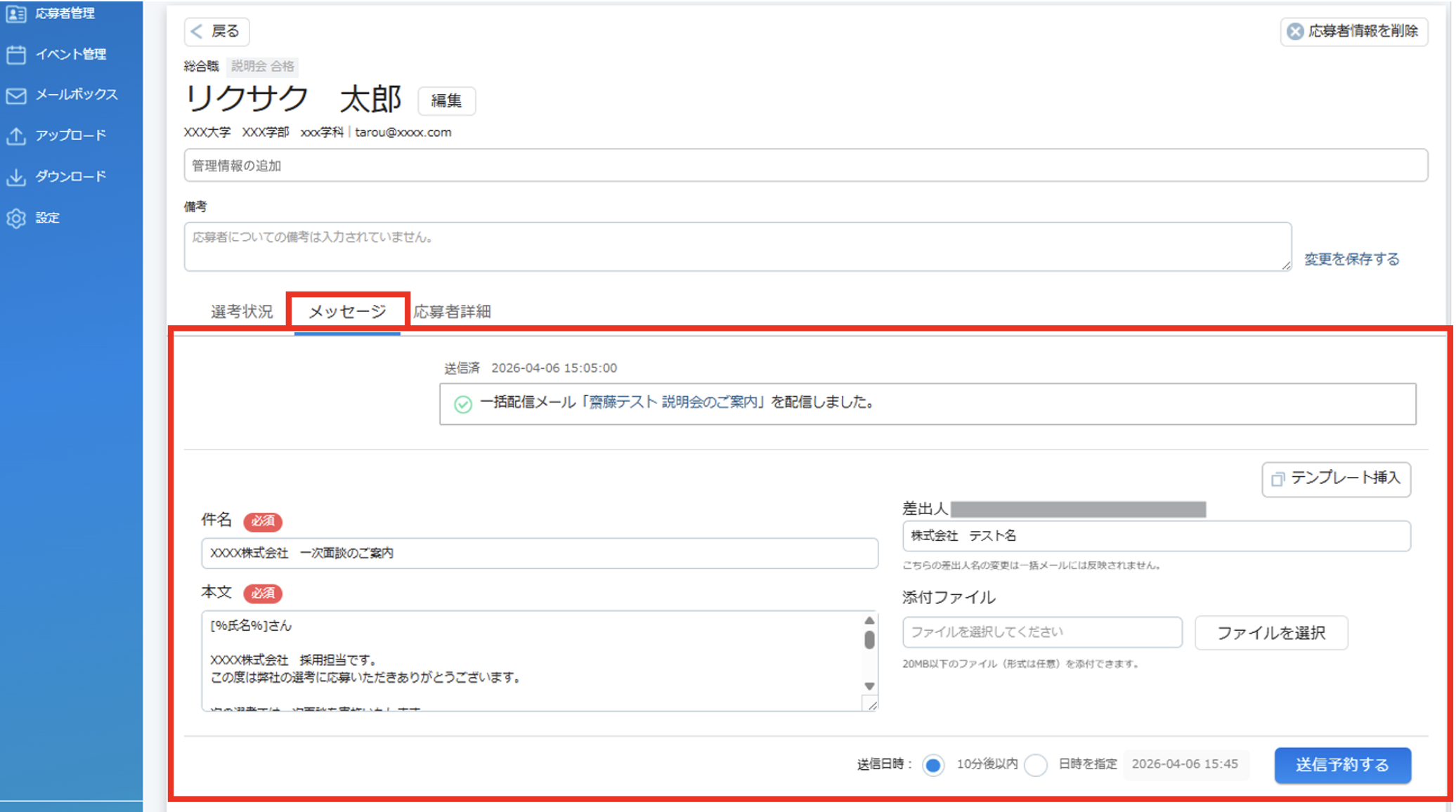
Task: Click the ダウンロード download icon
Action: pos(16,176)
